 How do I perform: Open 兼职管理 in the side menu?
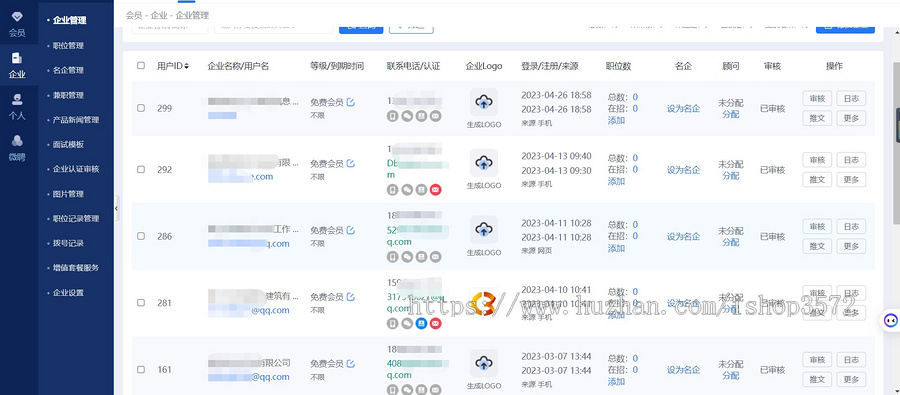point(68,95)
